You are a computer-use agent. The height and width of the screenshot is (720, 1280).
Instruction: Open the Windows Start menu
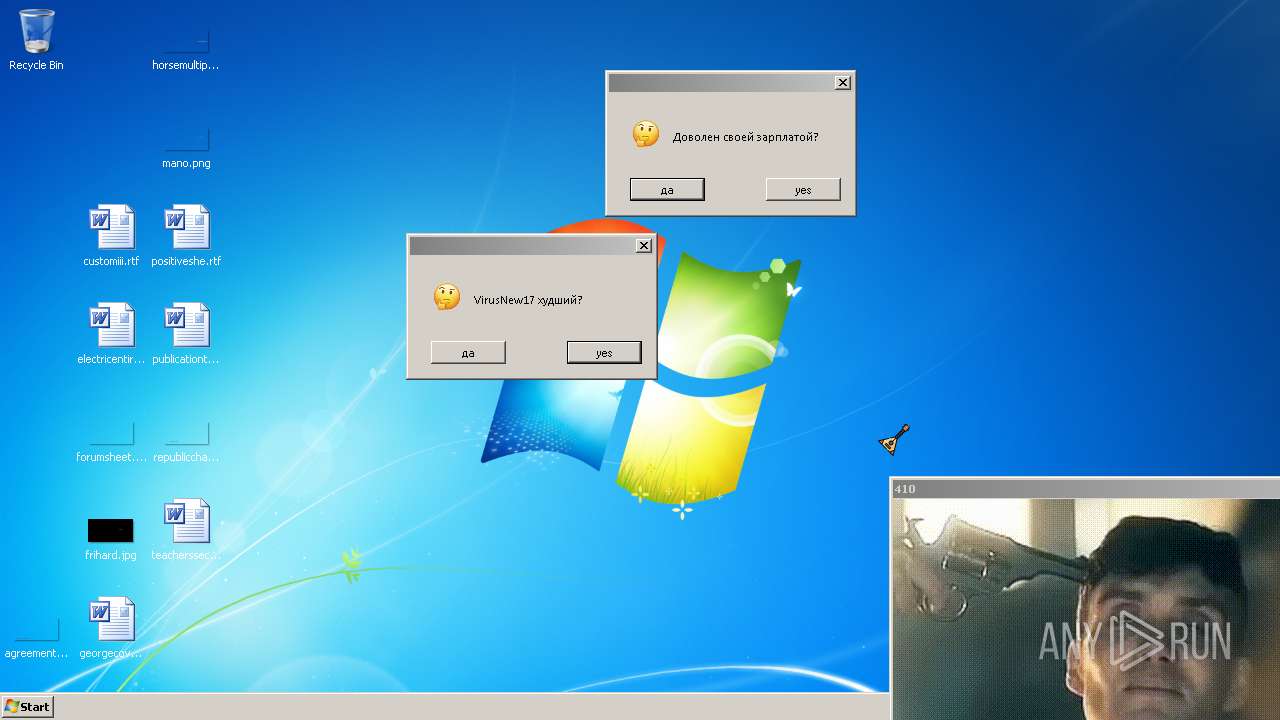(x=28, y=706)
